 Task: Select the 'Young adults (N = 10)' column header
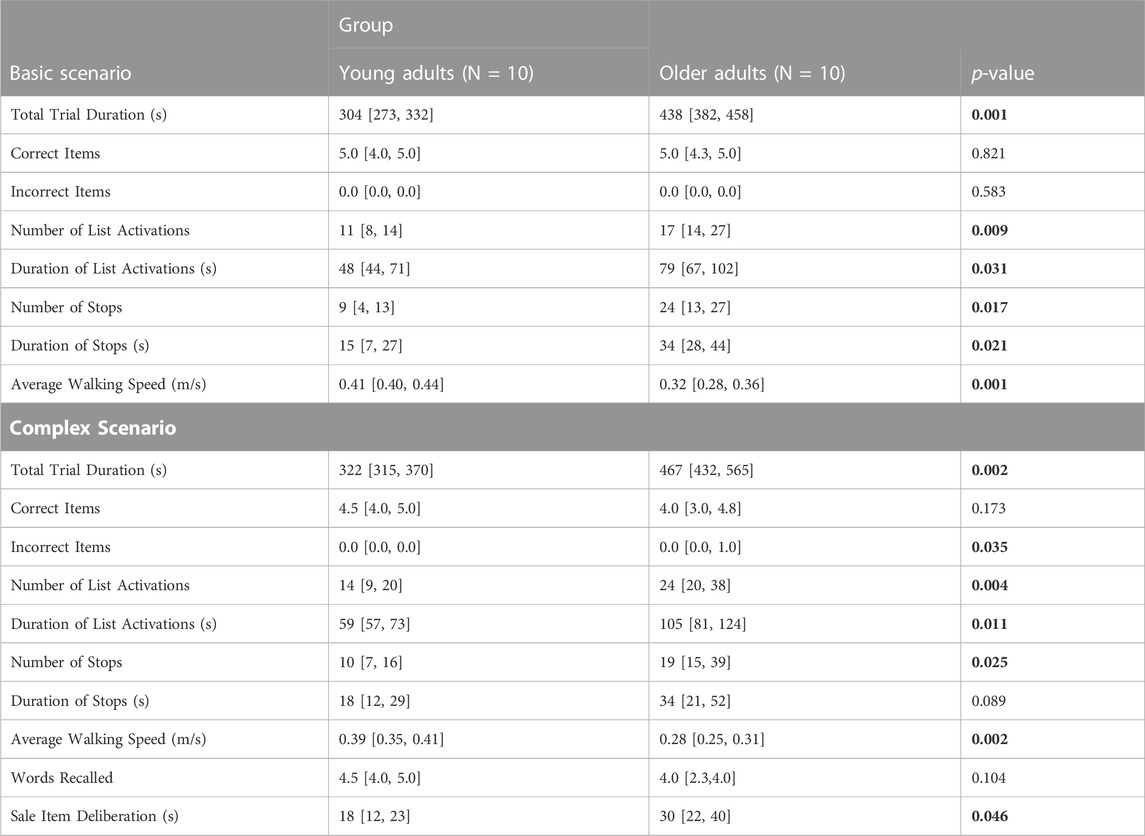(x=436, y=73)
